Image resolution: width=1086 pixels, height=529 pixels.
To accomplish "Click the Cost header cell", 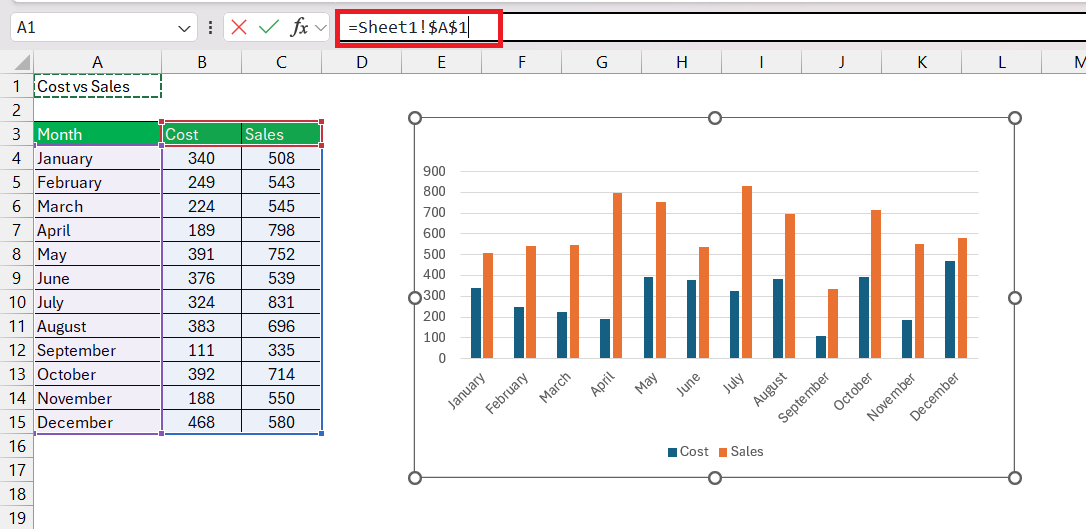I will (x=202, y=134).
